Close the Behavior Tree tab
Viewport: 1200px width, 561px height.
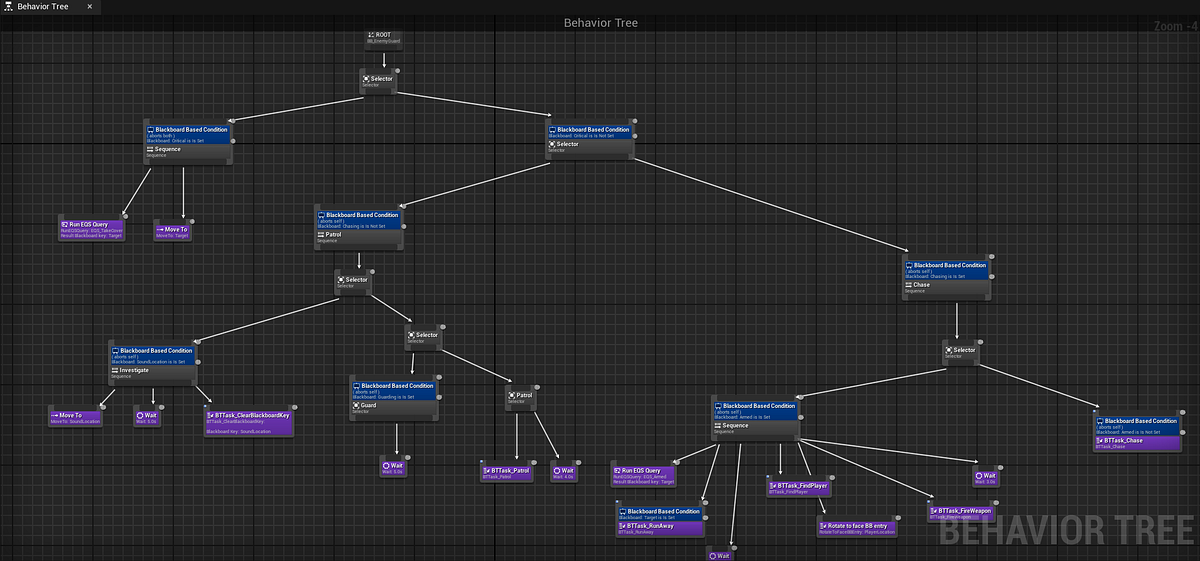(90, 6)
